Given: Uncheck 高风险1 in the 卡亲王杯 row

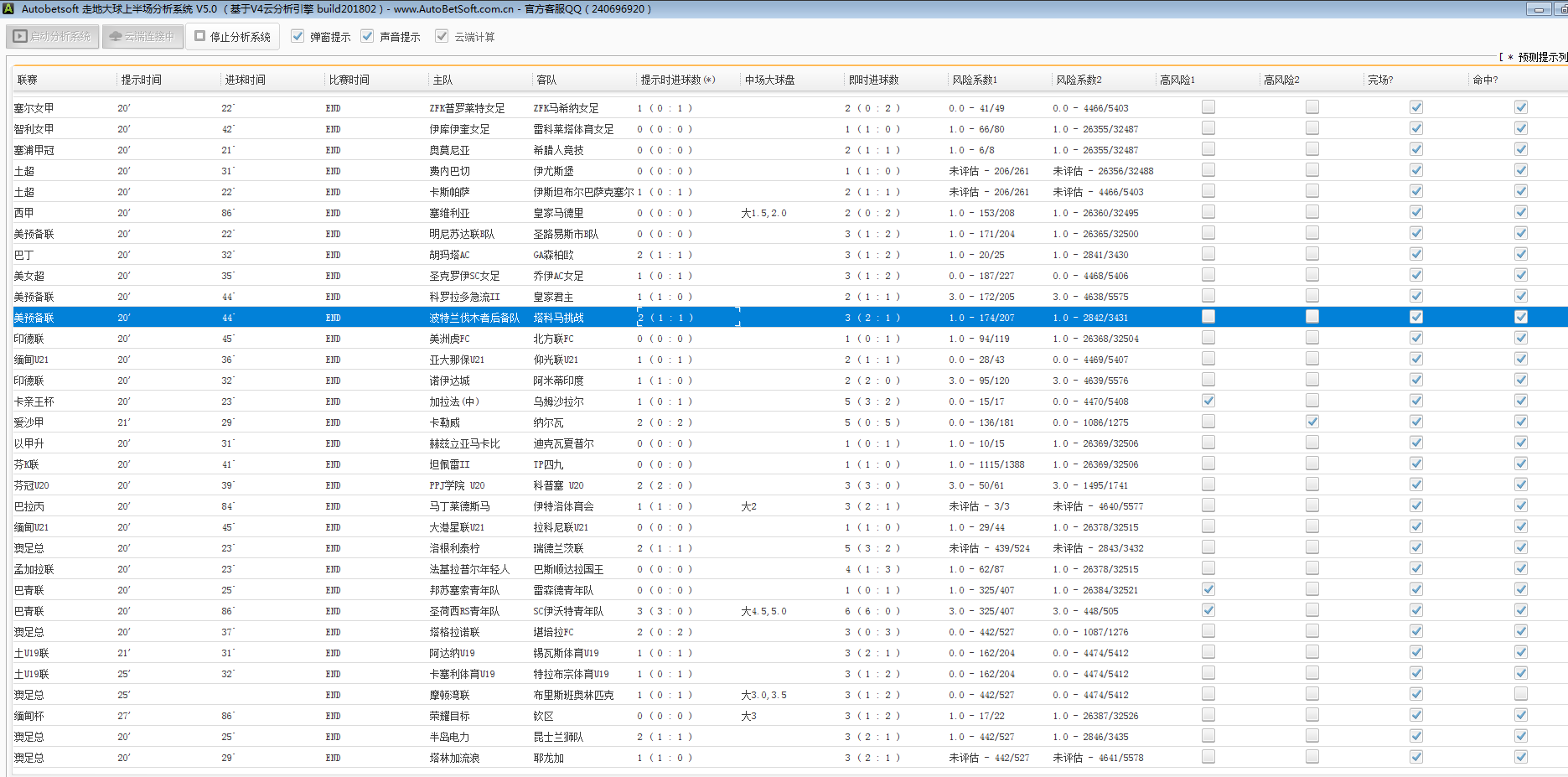Looking at the screenshot, I should pyautogui.click(x=1208, y=401).
